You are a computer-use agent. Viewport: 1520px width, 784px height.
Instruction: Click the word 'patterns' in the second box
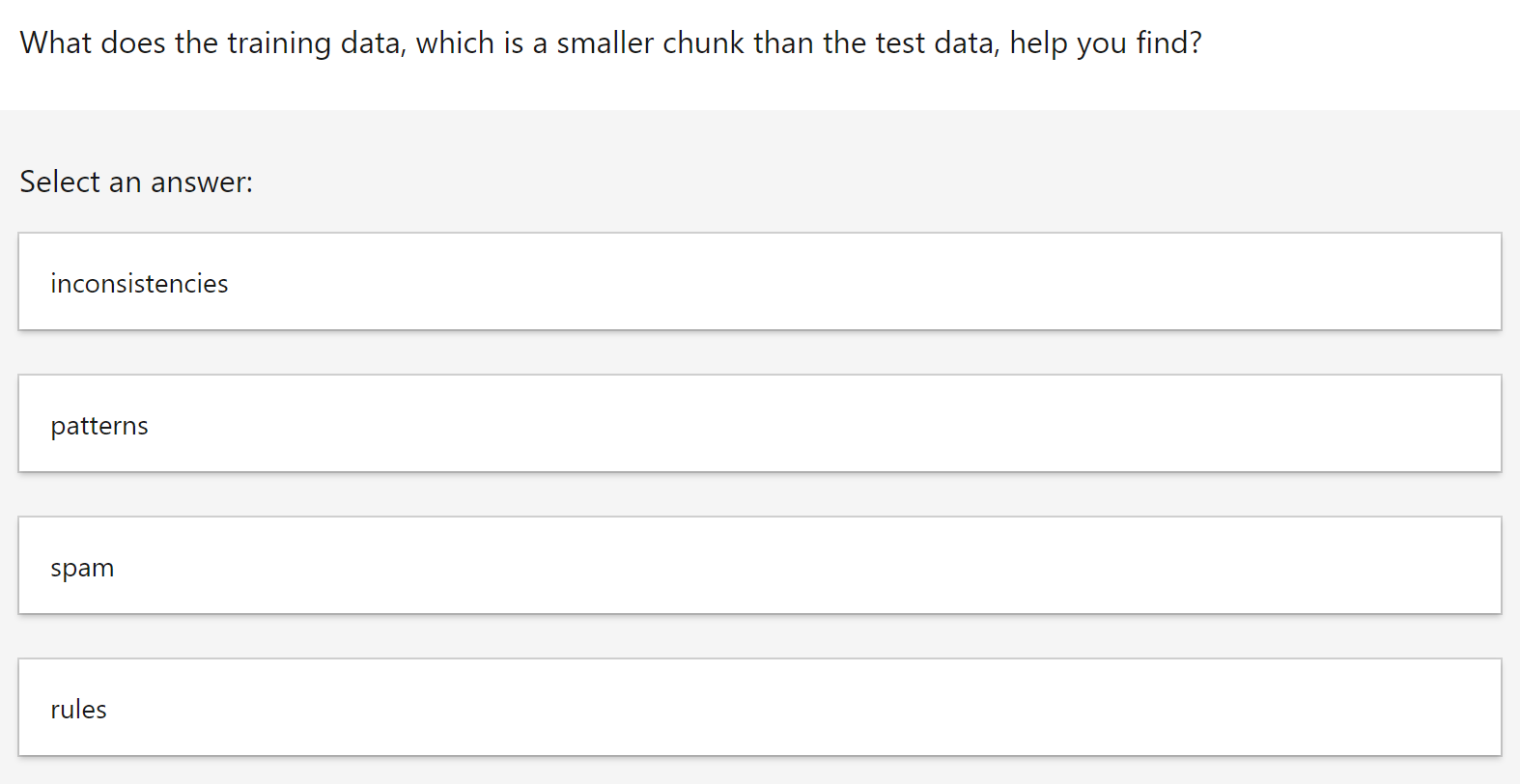pyautogui.click(x=99, y=426)
